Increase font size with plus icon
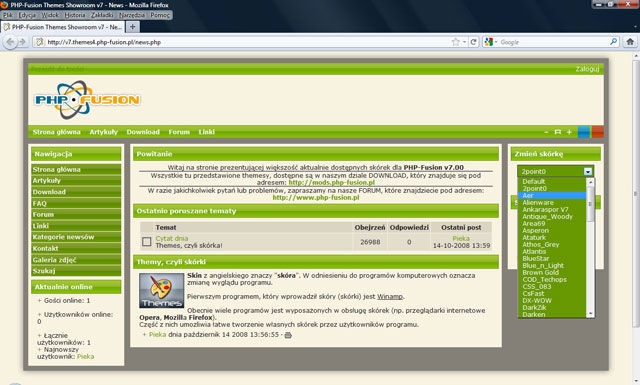This screenshot has width=640, height=385. 569,132
